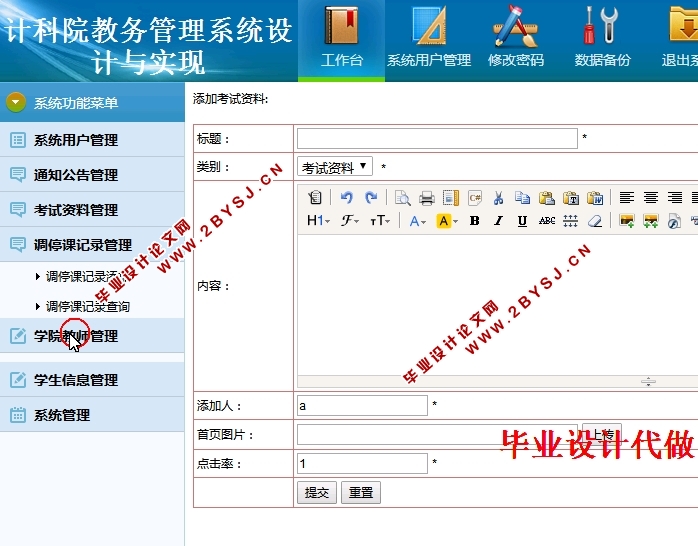Undo the last edit in editor toolbar
The height and width of the screenshot is (546, 698).
[347, 197]
